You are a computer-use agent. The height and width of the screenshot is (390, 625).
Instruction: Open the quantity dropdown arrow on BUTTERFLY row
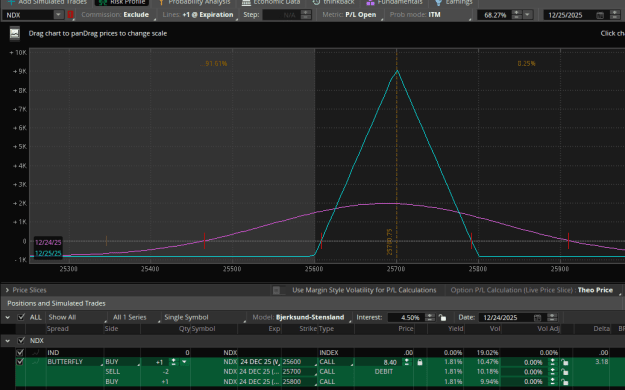(184, 362)
